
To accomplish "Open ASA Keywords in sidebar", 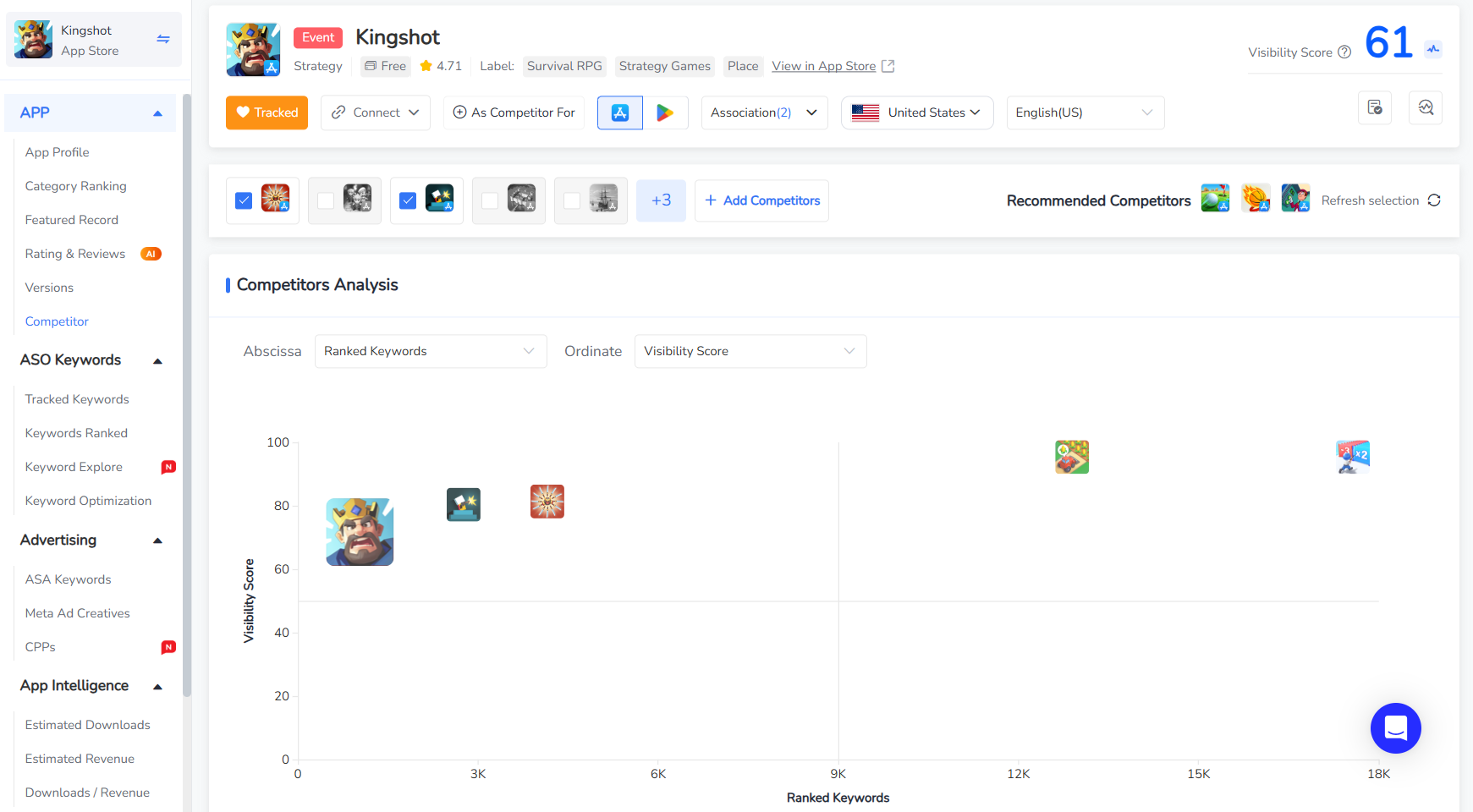I will [68, 579].
